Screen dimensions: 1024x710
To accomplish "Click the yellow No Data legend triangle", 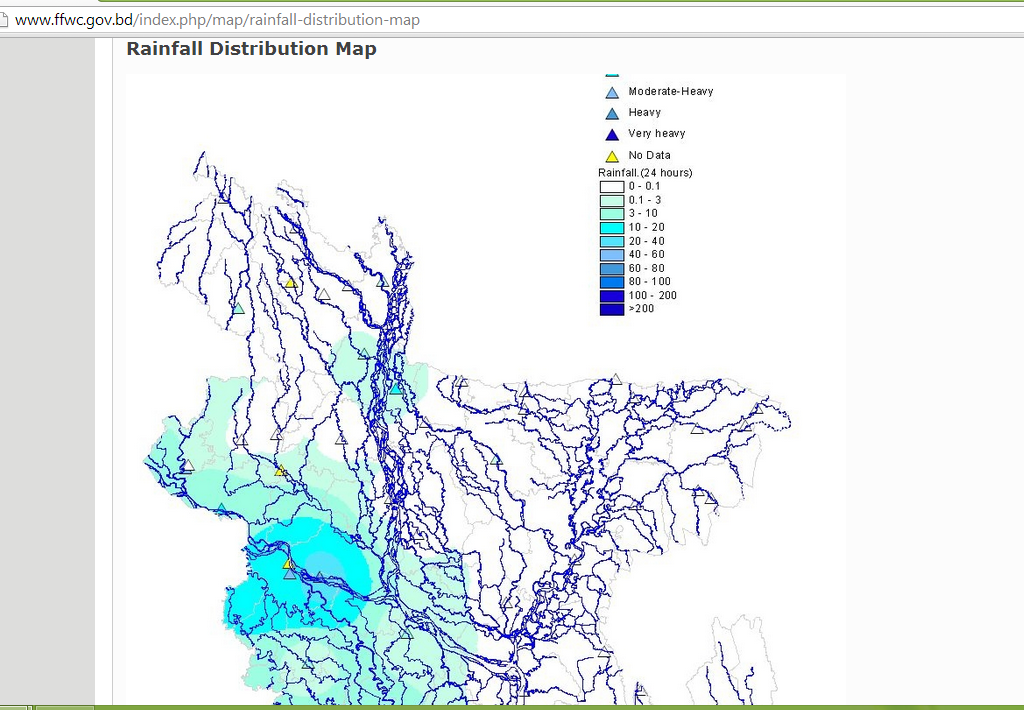I will tap(612, 156).
